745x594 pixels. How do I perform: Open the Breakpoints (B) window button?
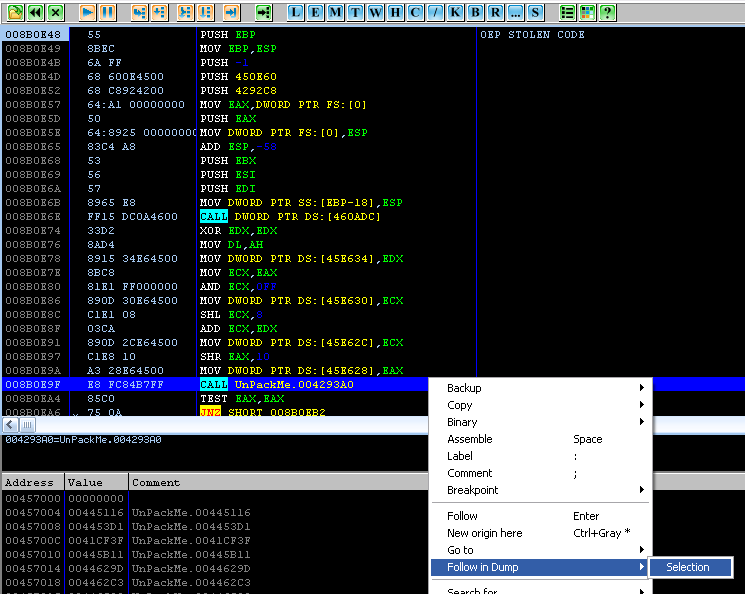click(x=475, y=13)
